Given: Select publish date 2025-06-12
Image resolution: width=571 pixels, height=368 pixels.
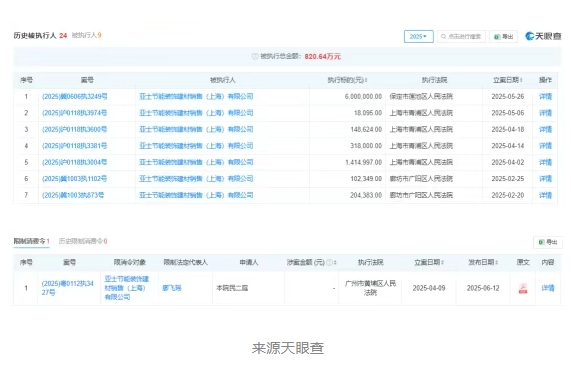Looking at the screenshot, I should [x=483, y=288].
